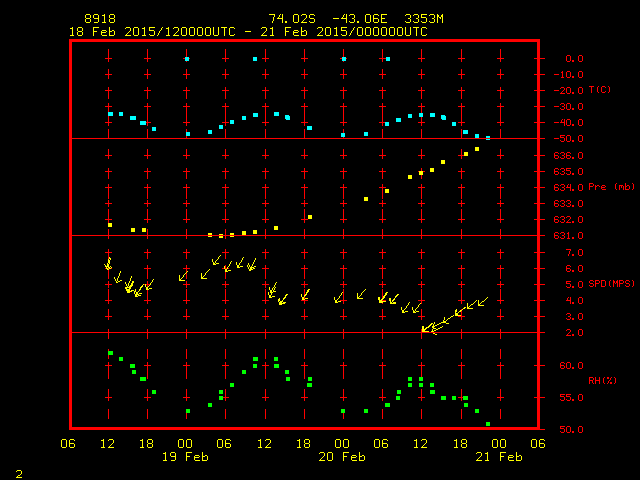Click the elevation value 3353M
This screenshot has width=640, height=480.
pyautogui.click(x=424, y=19)
